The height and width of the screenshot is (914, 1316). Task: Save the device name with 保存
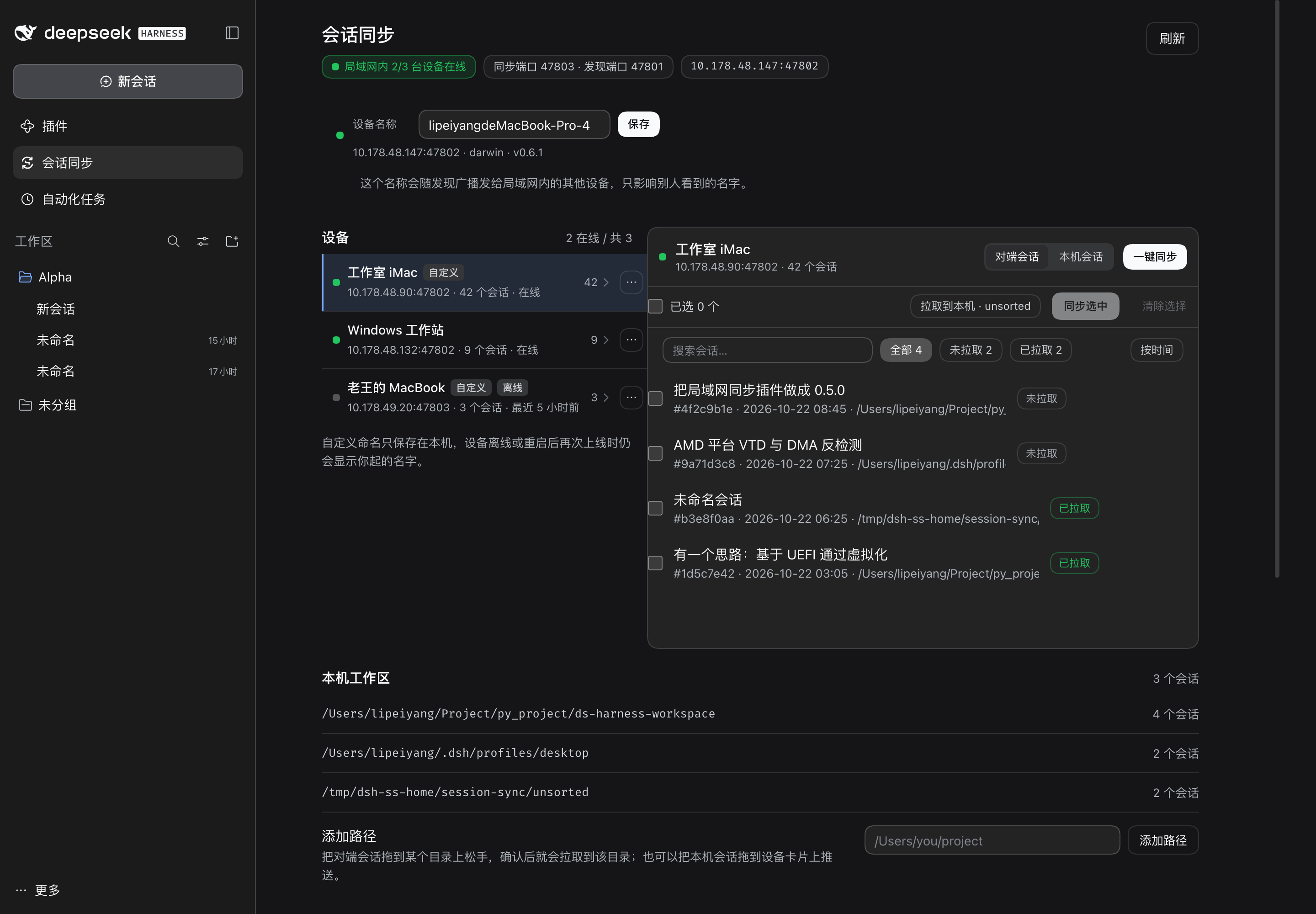(638, 124)
